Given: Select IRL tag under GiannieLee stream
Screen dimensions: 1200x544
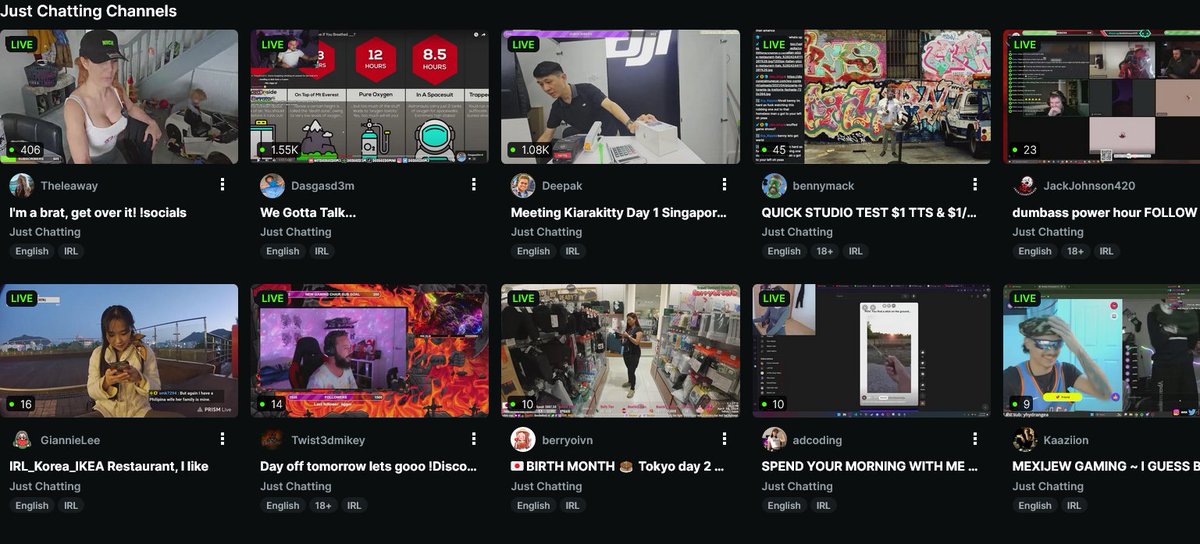Looking at the screenshot, I should pyautogui.click(x=71, y=506).
